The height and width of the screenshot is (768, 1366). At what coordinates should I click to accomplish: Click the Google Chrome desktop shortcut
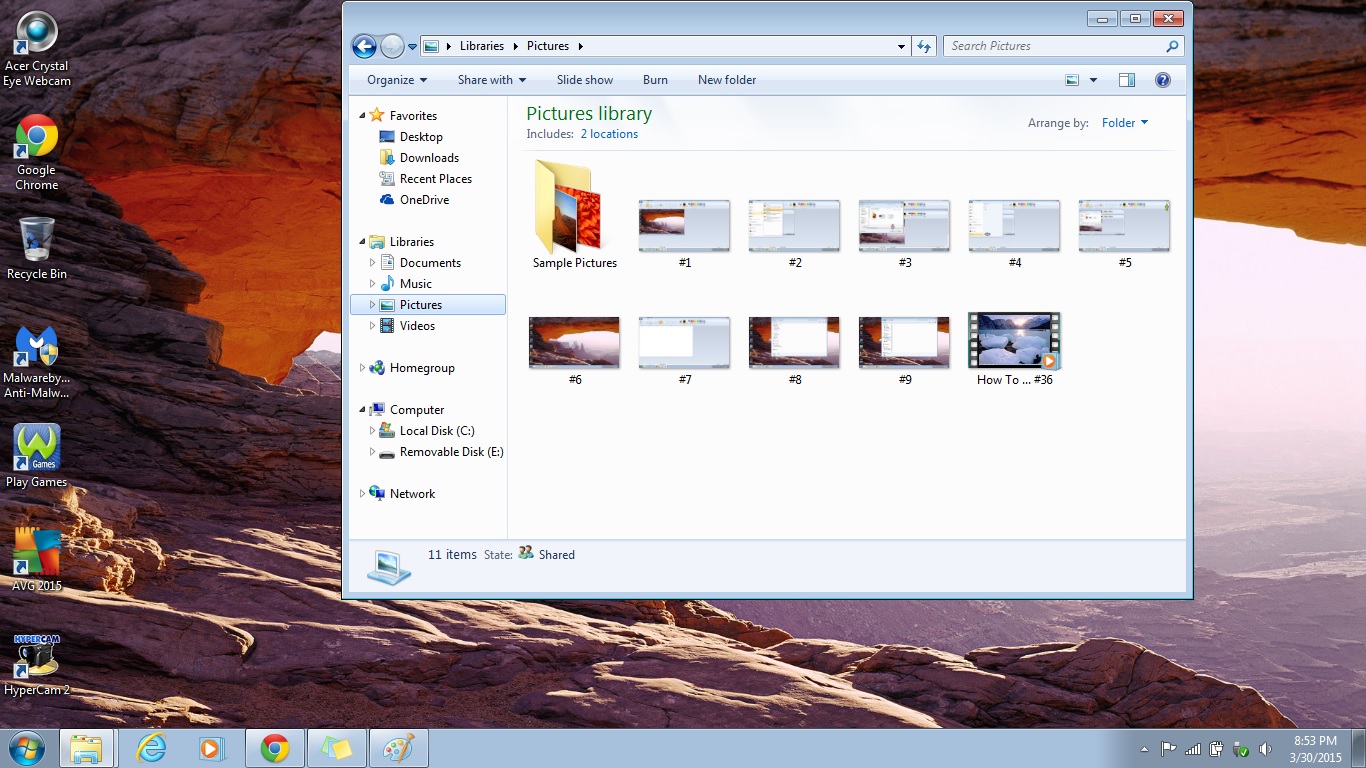[37, 152]
